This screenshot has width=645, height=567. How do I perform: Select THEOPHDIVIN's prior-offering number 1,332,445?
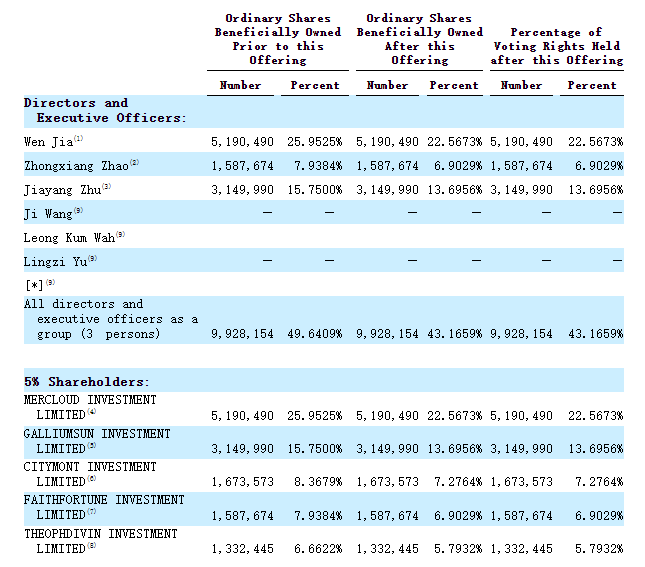tap(242, 549)
